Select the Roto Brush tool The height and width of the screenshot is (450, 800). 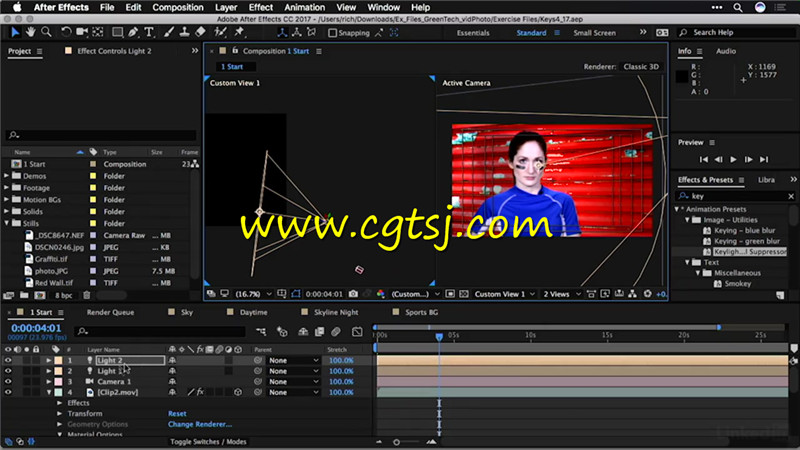click(x=220, y=32)
